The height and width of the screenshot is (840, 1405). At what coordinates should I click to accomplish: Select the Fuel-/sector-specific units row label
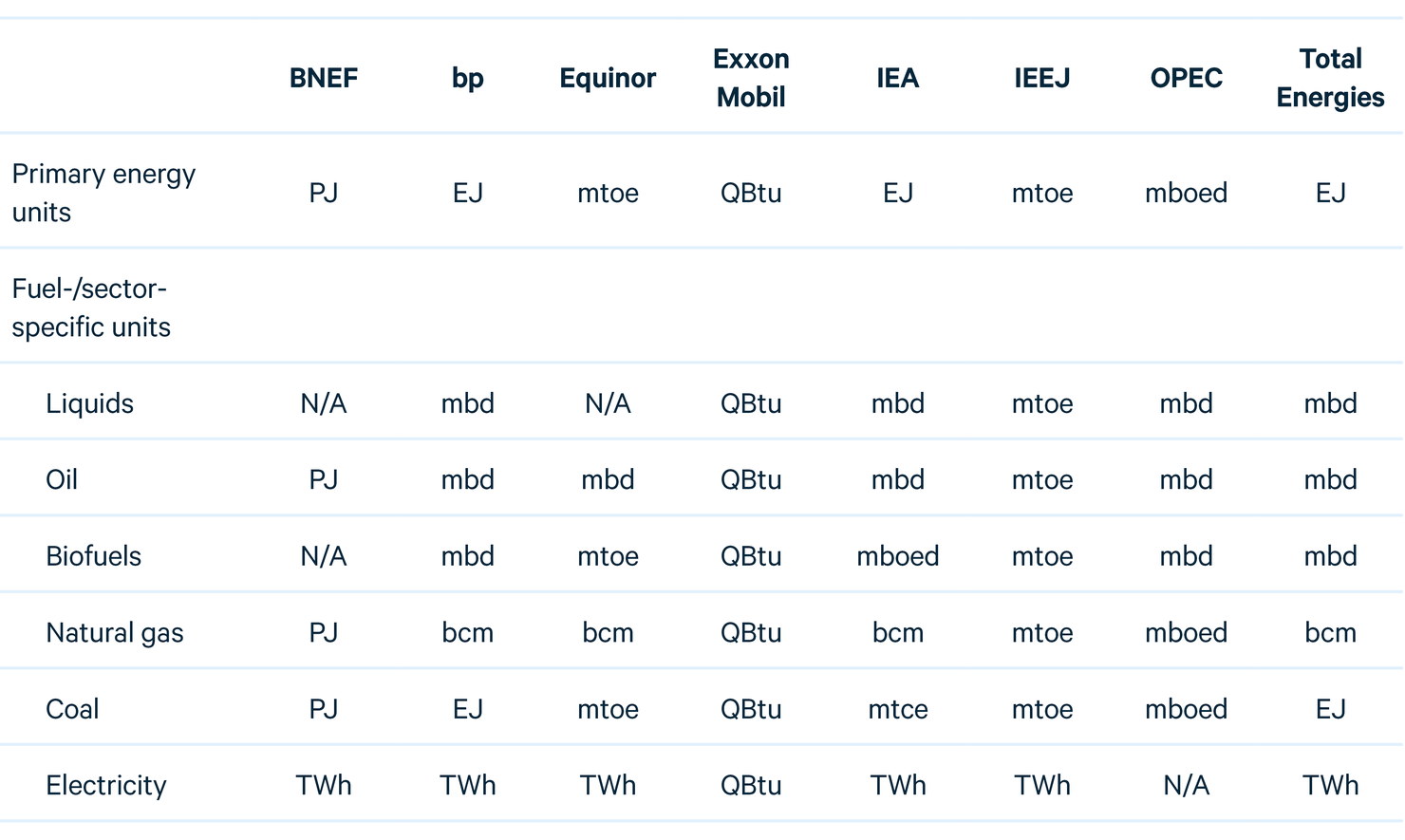(x=91, y=308)
